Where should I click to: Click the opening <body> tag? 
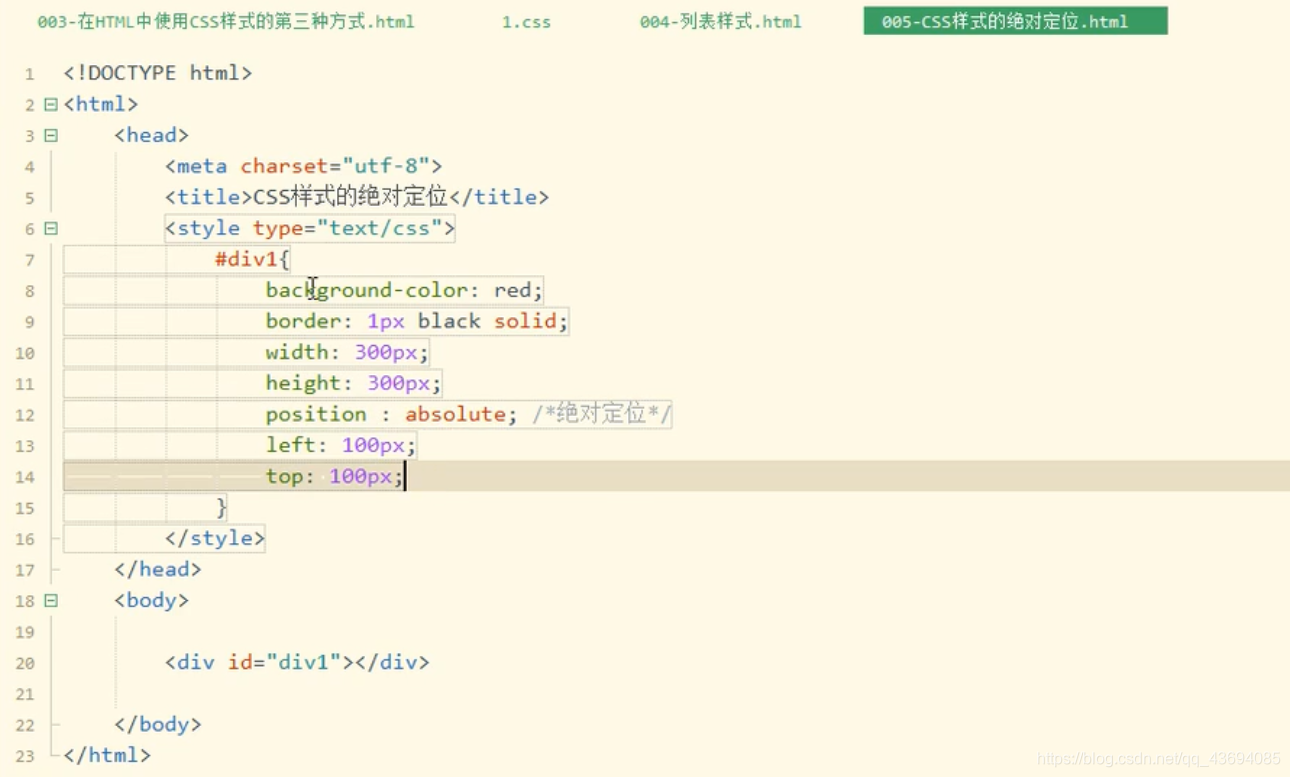152,600
